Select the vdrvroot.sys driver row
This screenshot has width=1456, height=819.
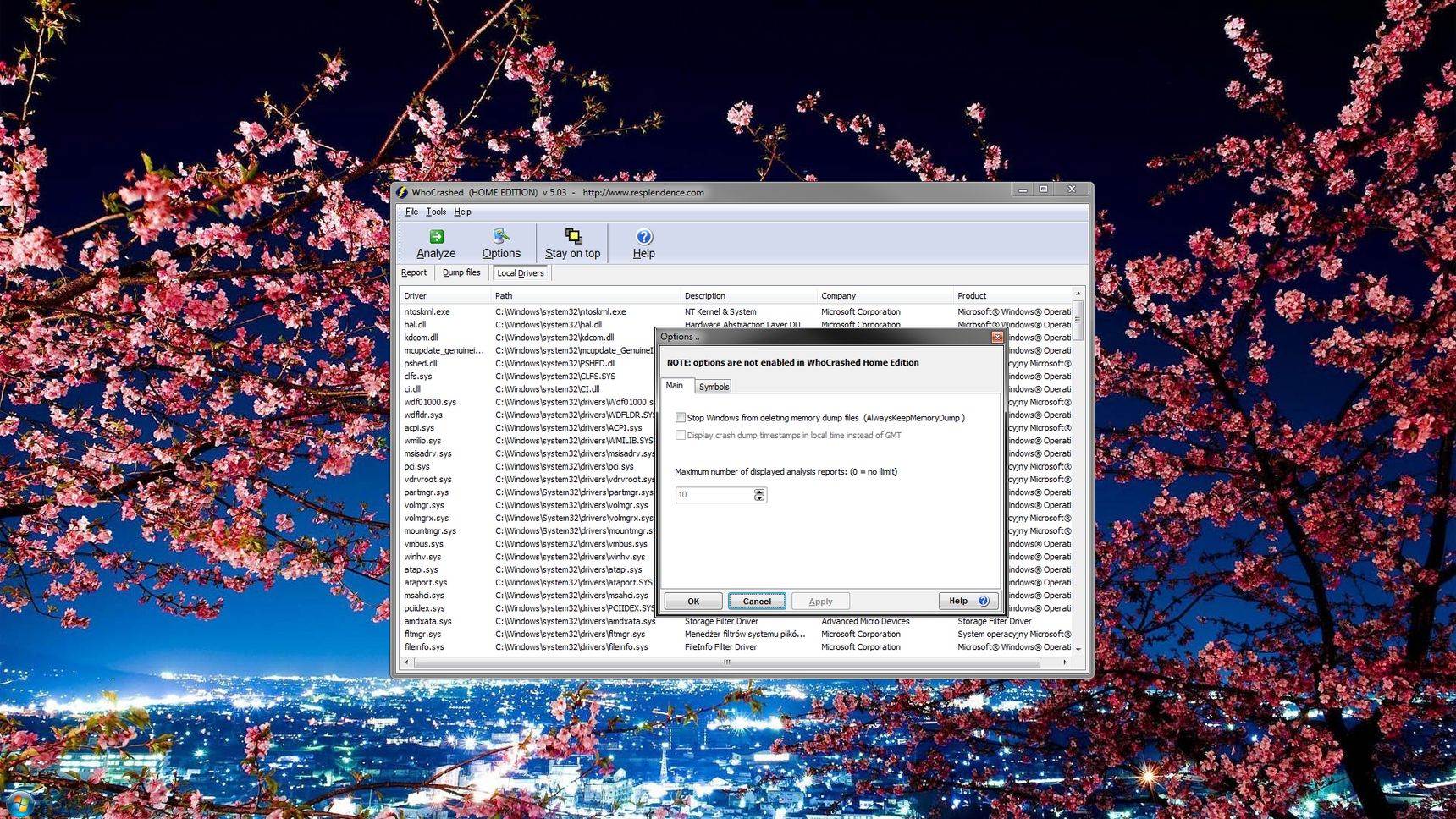point(527,479)
